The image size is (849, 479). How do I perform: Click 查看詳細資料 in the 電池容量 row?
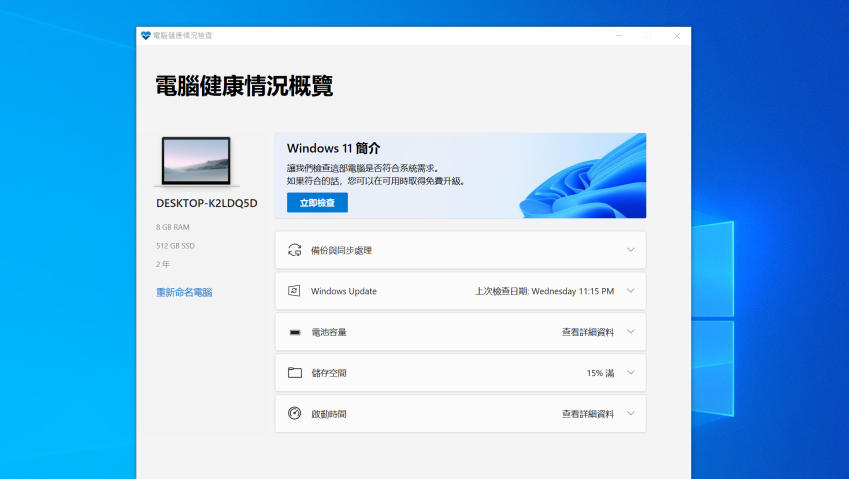pyautogui.click(x=587, y=332)
